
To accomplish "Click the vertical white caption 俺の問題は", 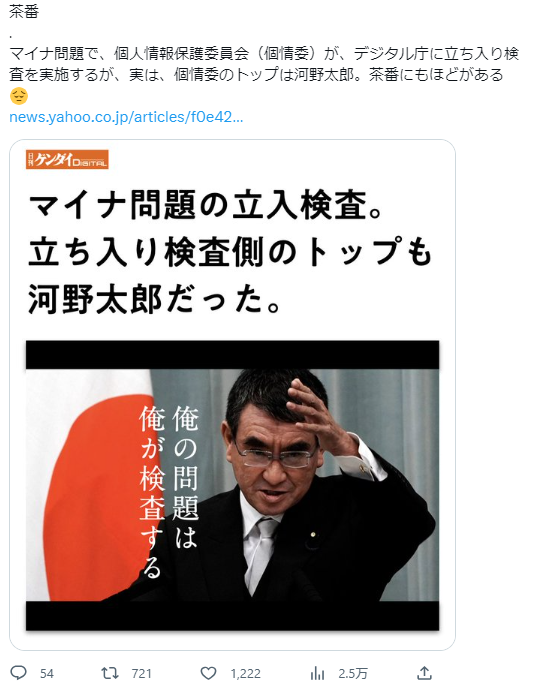I will pyautogui.click(x=186, y=477).
